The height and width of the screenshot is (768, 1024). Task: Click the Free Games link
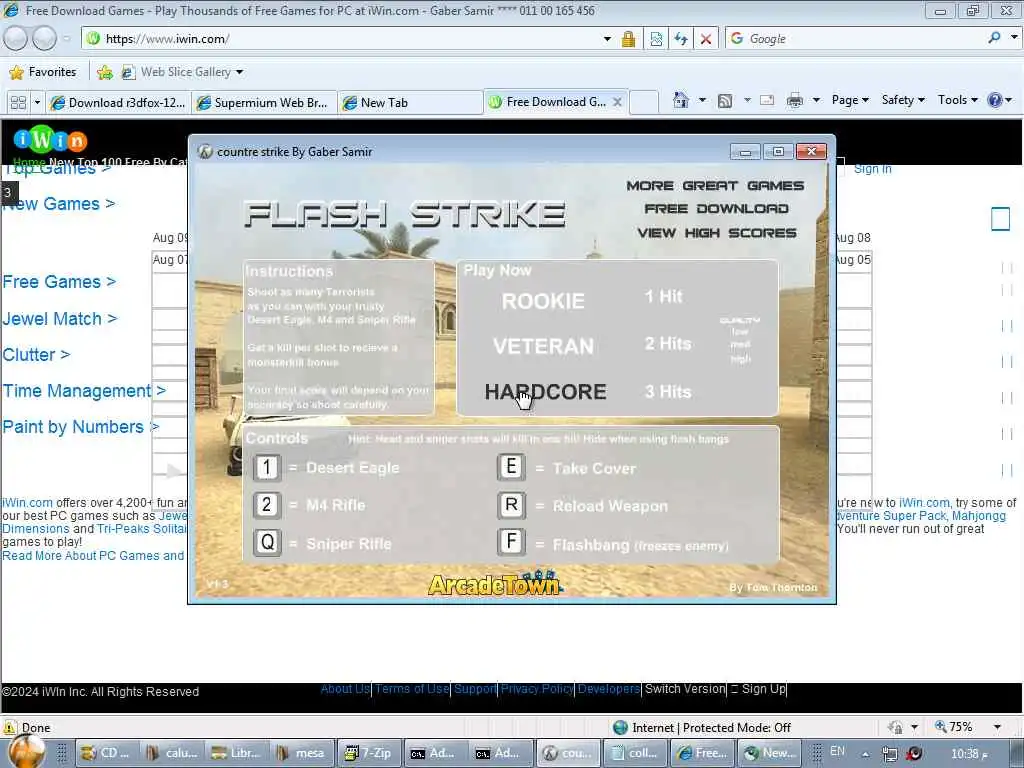59,282
